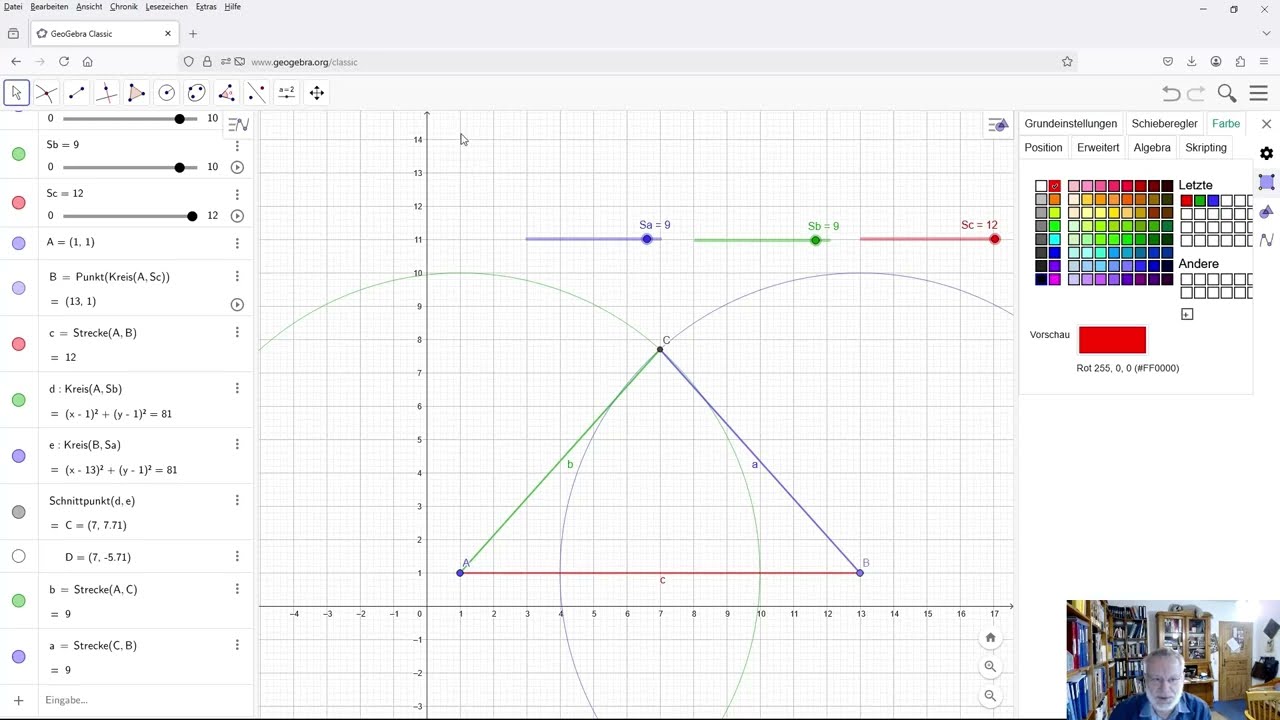
Task: Pick the recent blue color swatch
Action: pos(1213,201)
